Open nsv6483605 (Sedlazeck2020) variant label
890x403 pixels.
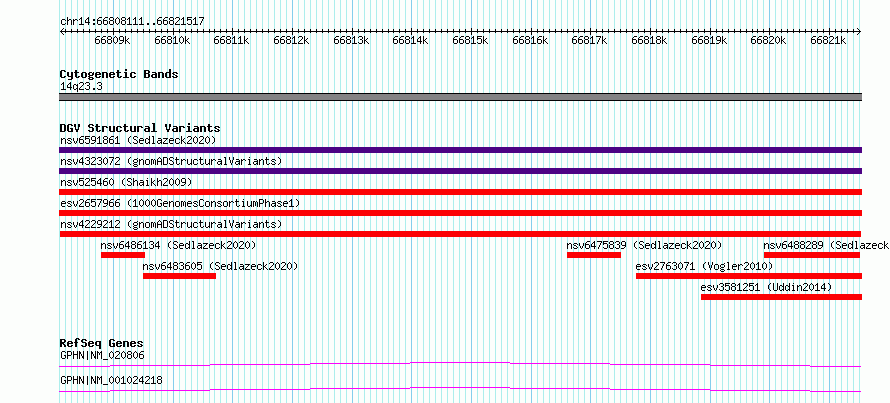pos(220,266)
